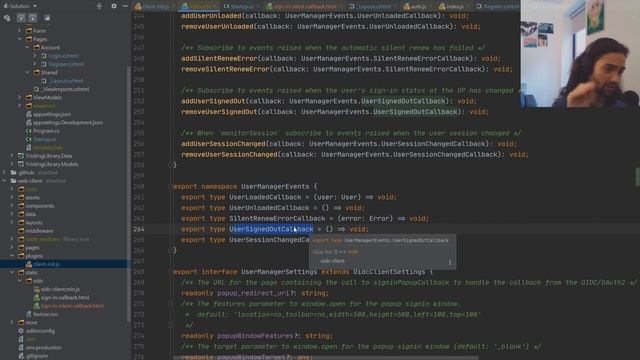Expand the data folder
The image size is (640, 360).
11,214
